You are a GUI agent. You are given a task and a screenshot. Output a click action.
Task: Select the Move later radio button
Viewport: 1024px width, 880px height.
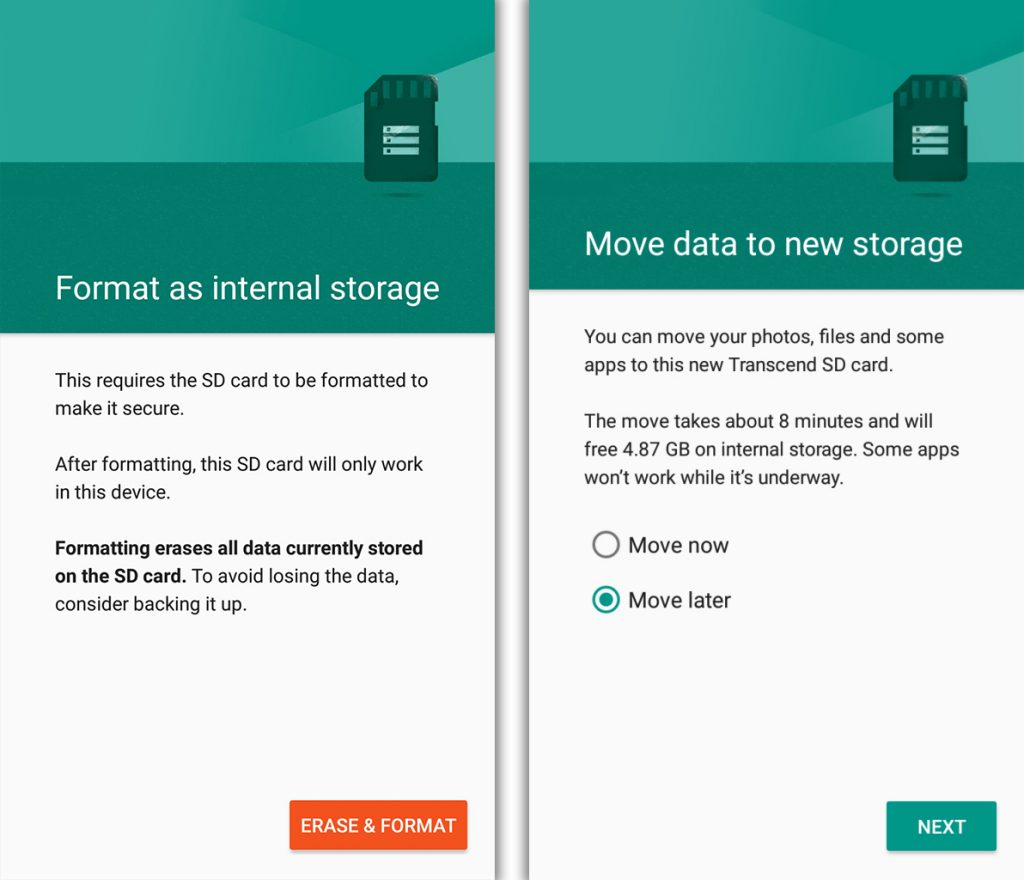(606, 600)
